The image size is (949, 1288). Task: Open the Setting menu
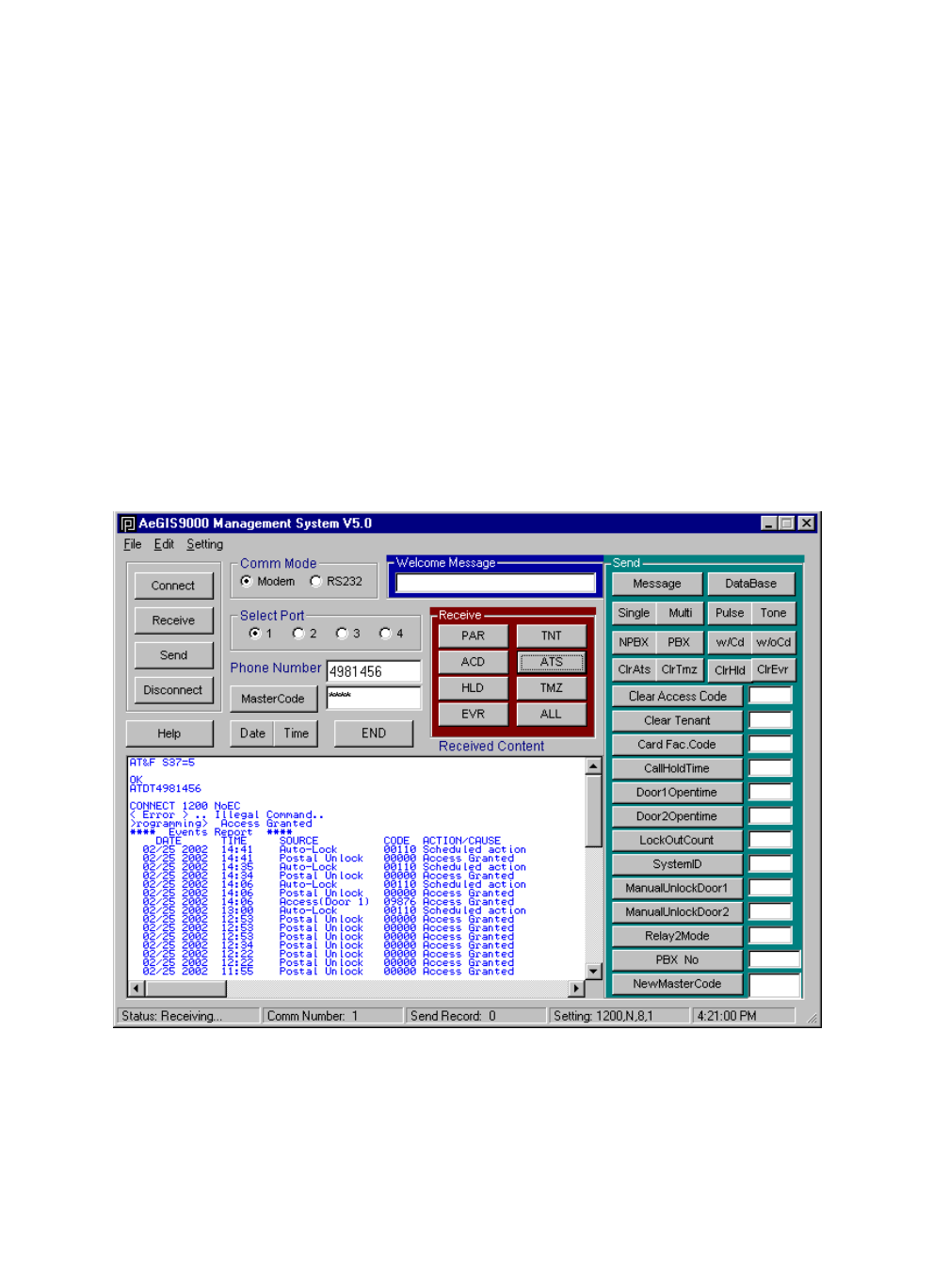(204, 544)
